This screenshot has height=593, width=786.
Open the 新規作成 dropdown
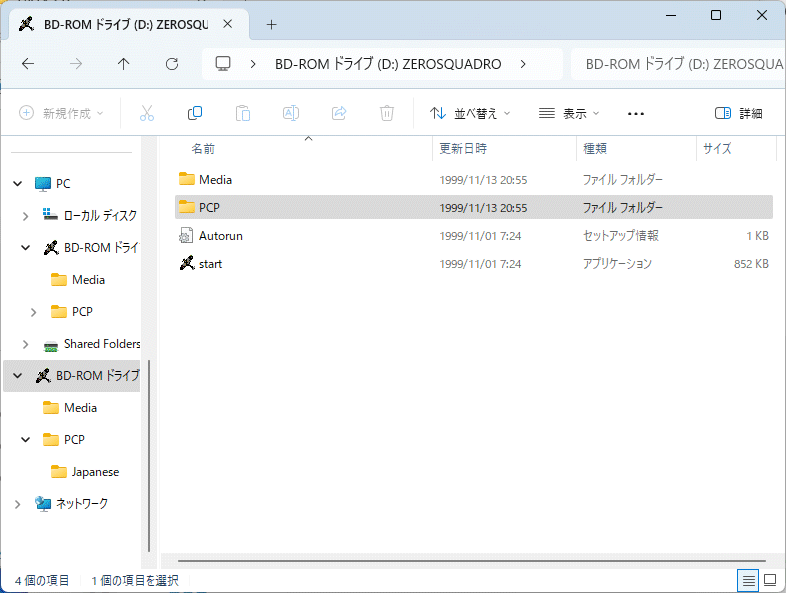(61, 113)
